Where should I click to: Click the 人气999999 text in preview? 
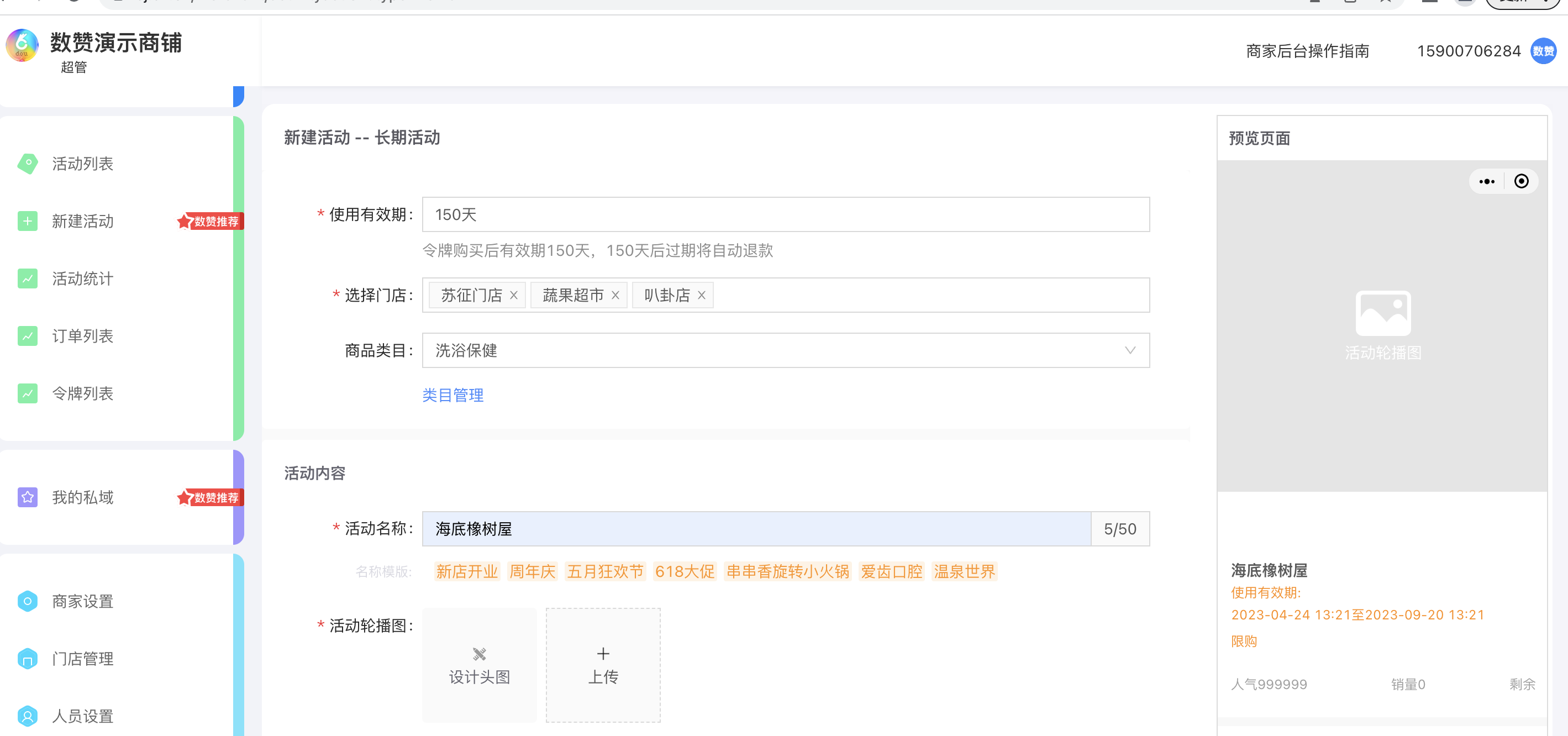pyautogui.click(x=1269, y=684)
